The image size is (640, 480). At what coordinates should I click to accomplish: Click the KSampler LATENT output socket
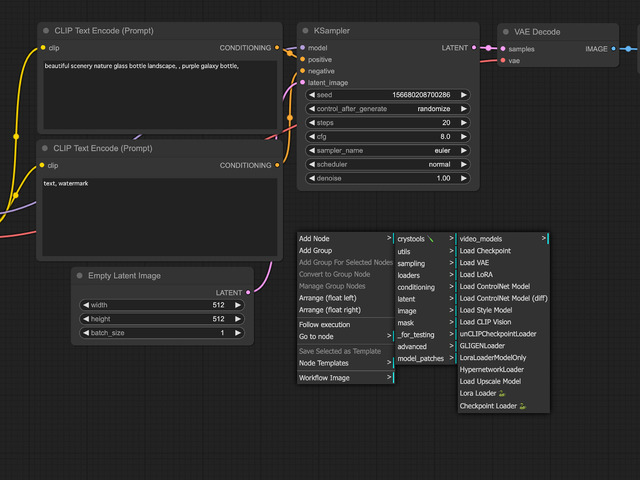click(474, 48)
